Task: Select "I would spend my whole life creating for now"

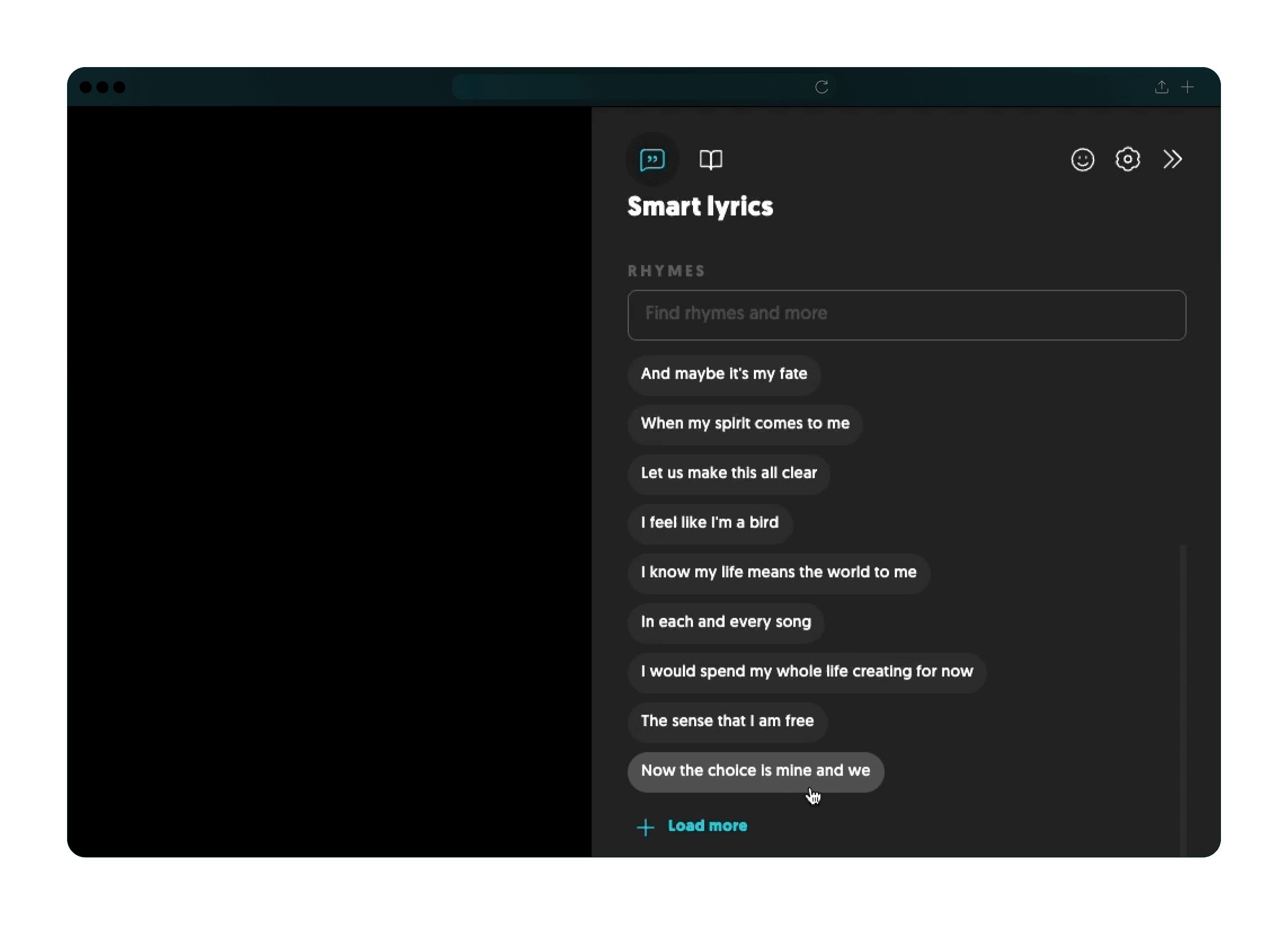Action: [x=806, y=671]
